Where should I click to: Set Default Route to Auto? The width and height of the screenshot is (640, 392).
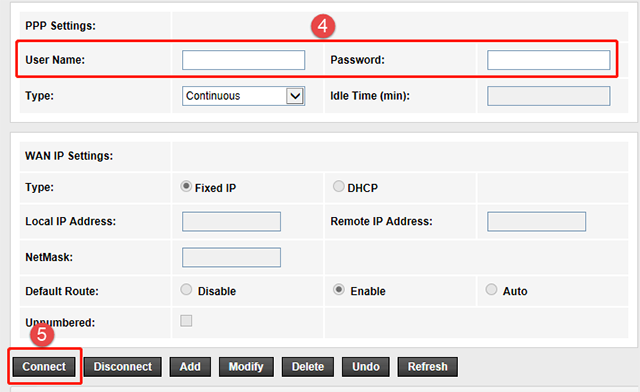491,290
